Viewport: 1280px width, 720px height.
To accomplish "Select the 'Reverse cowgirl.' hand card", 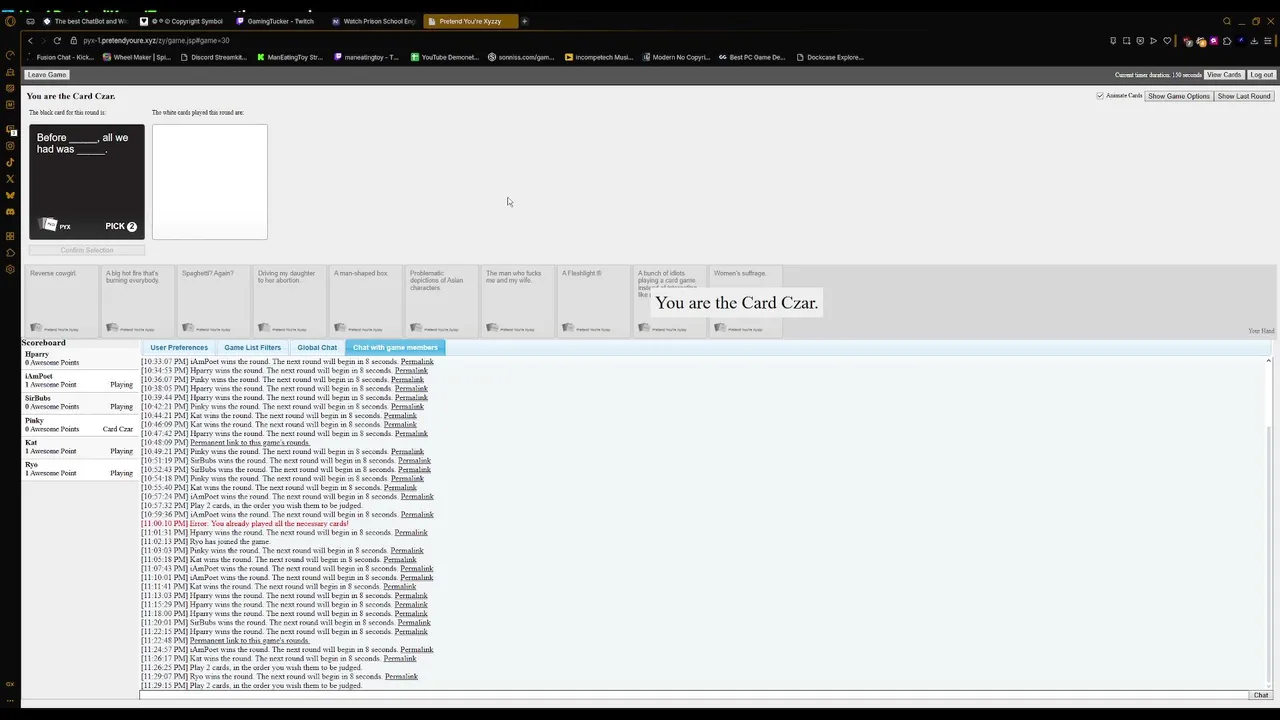I will pos(61,301).
